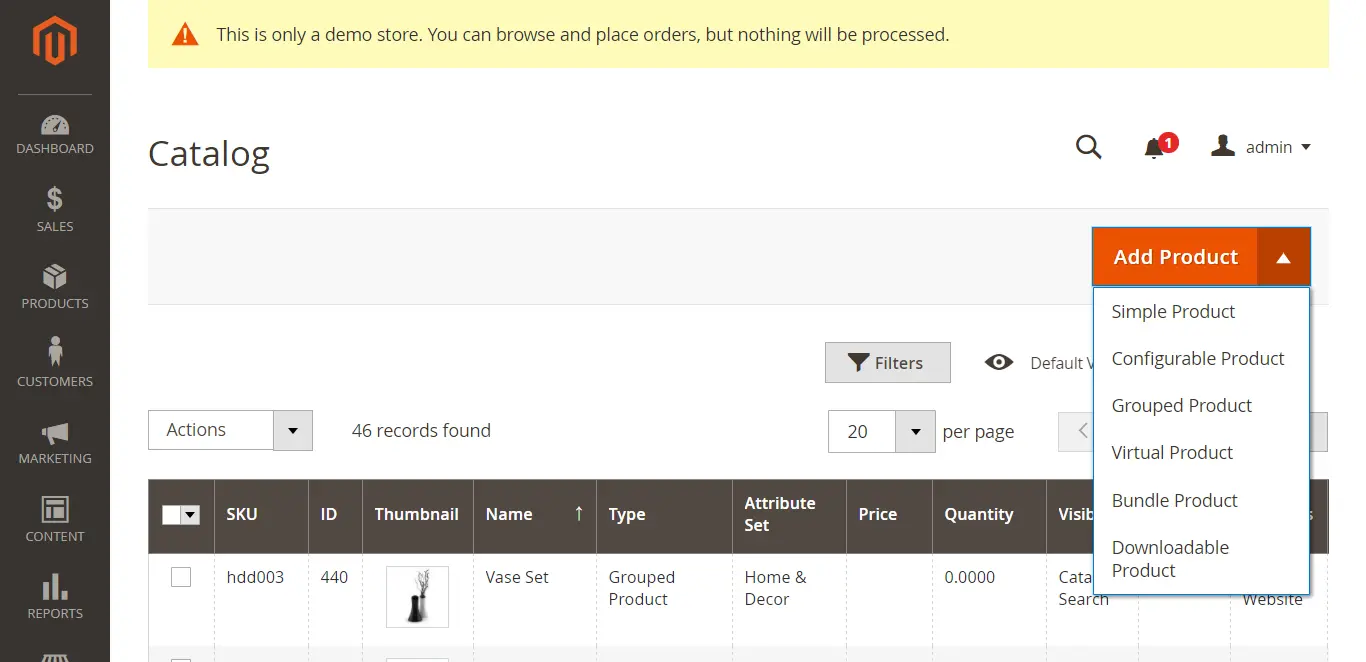Go to Products box icon

[x=55, y=277]
